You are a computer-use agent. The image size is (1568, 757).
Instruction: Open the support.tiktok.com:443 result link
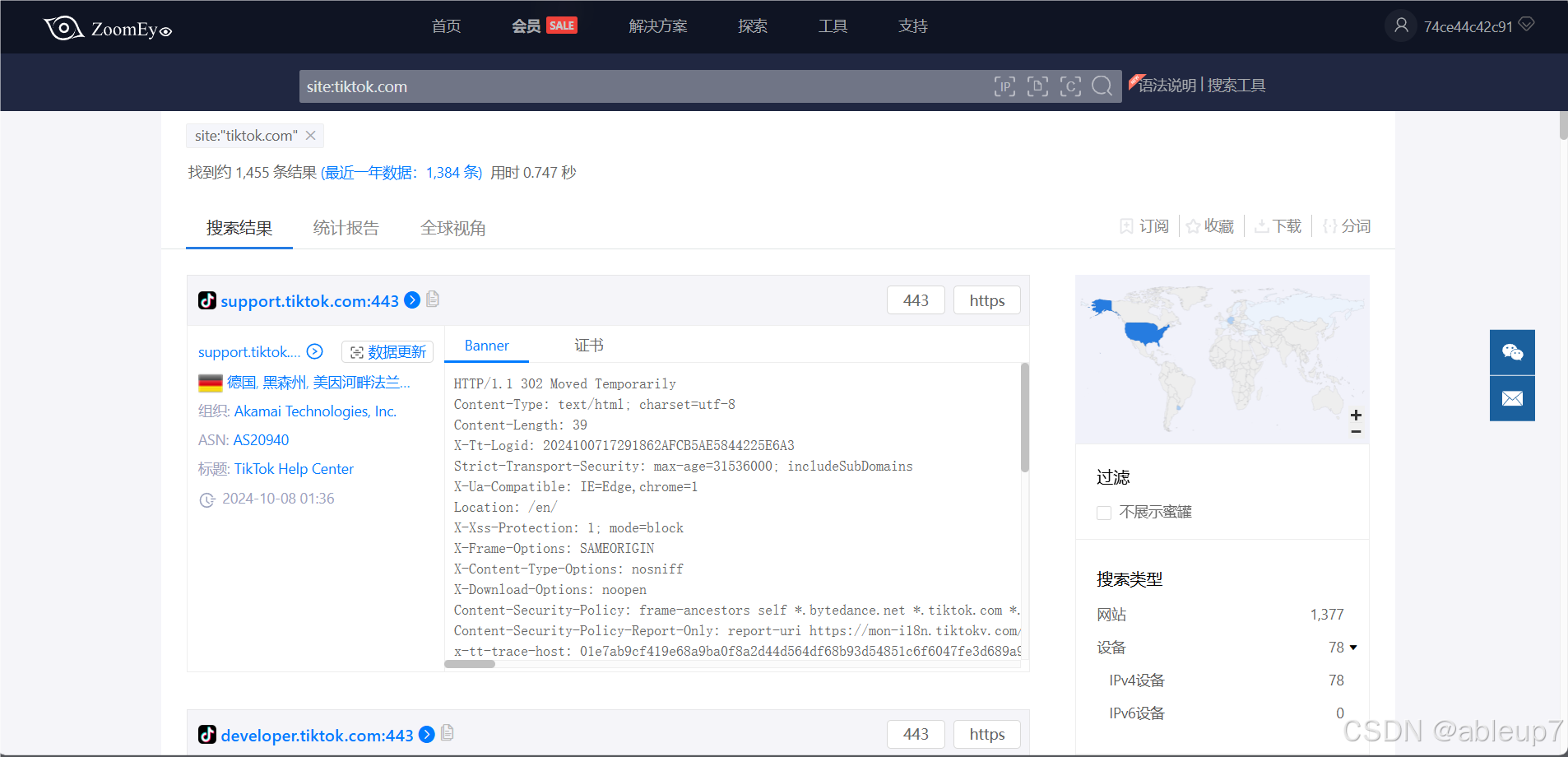pyautogui.click(x=309, y=301)
